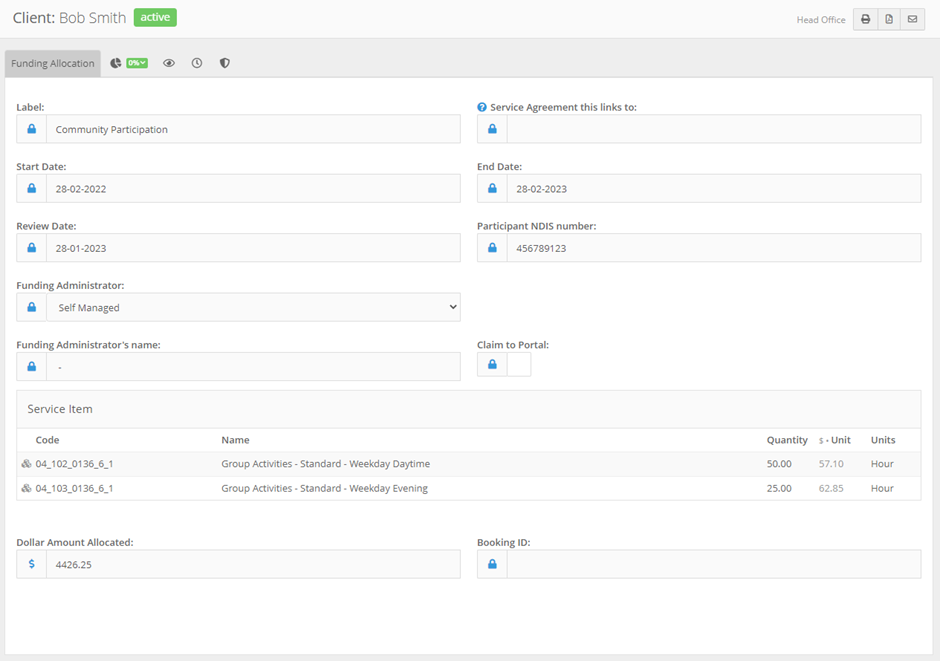
Task: Click the PDF export icon button
Action: (x=889, y=19)
